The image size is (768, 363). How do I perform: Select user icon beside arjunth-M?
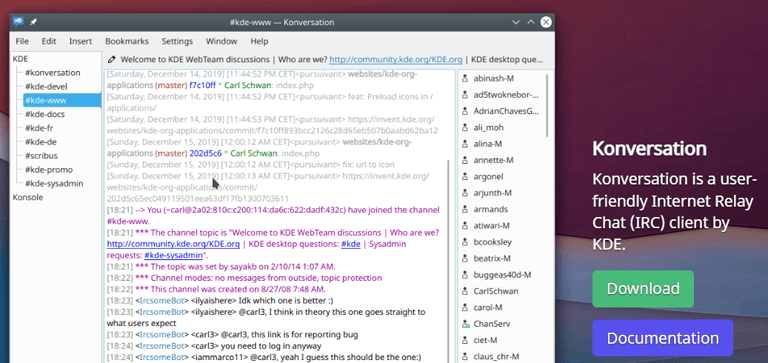click(x=465, y=193)
